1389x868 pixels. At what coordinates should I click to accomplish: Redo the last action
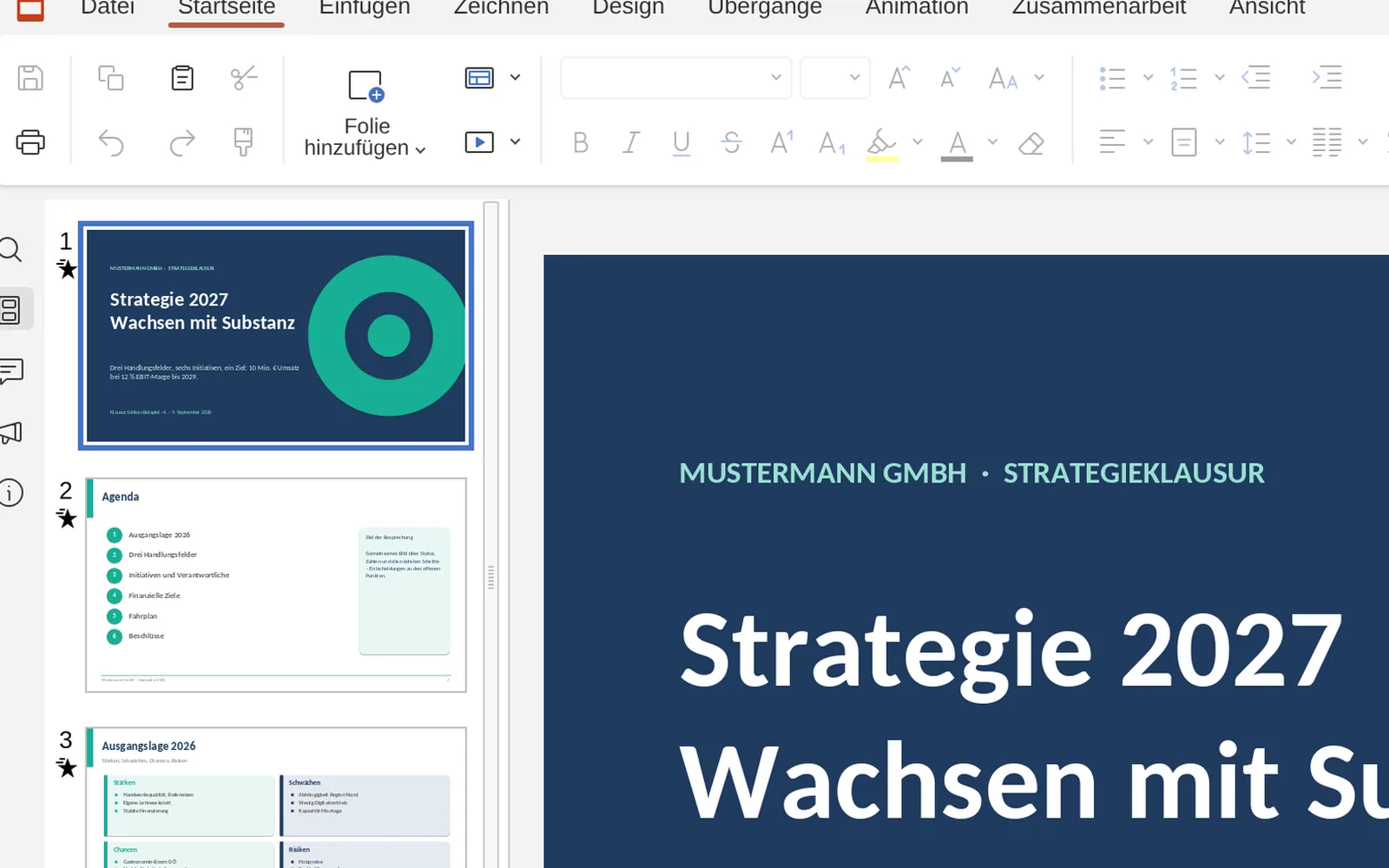click(x=182, y=142)
